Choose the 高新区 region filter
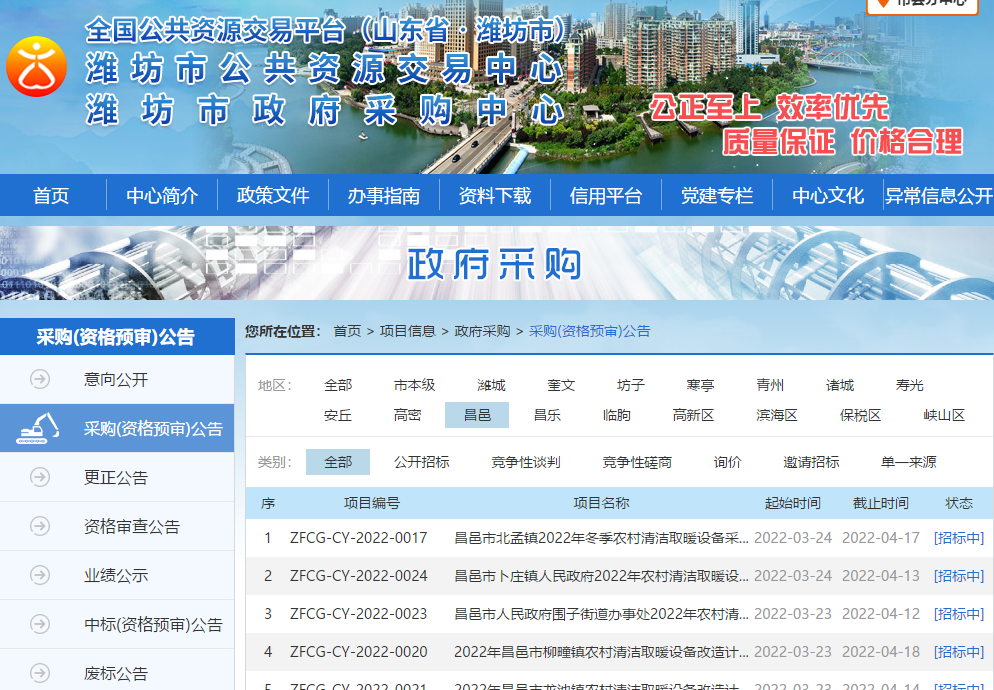 [693, 414]
